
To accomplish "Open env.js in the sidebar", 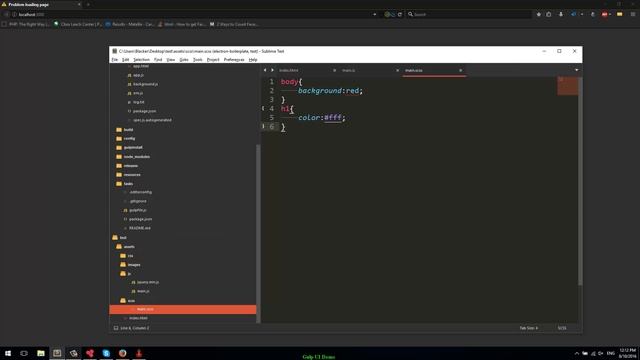I will tap(138, 93).
